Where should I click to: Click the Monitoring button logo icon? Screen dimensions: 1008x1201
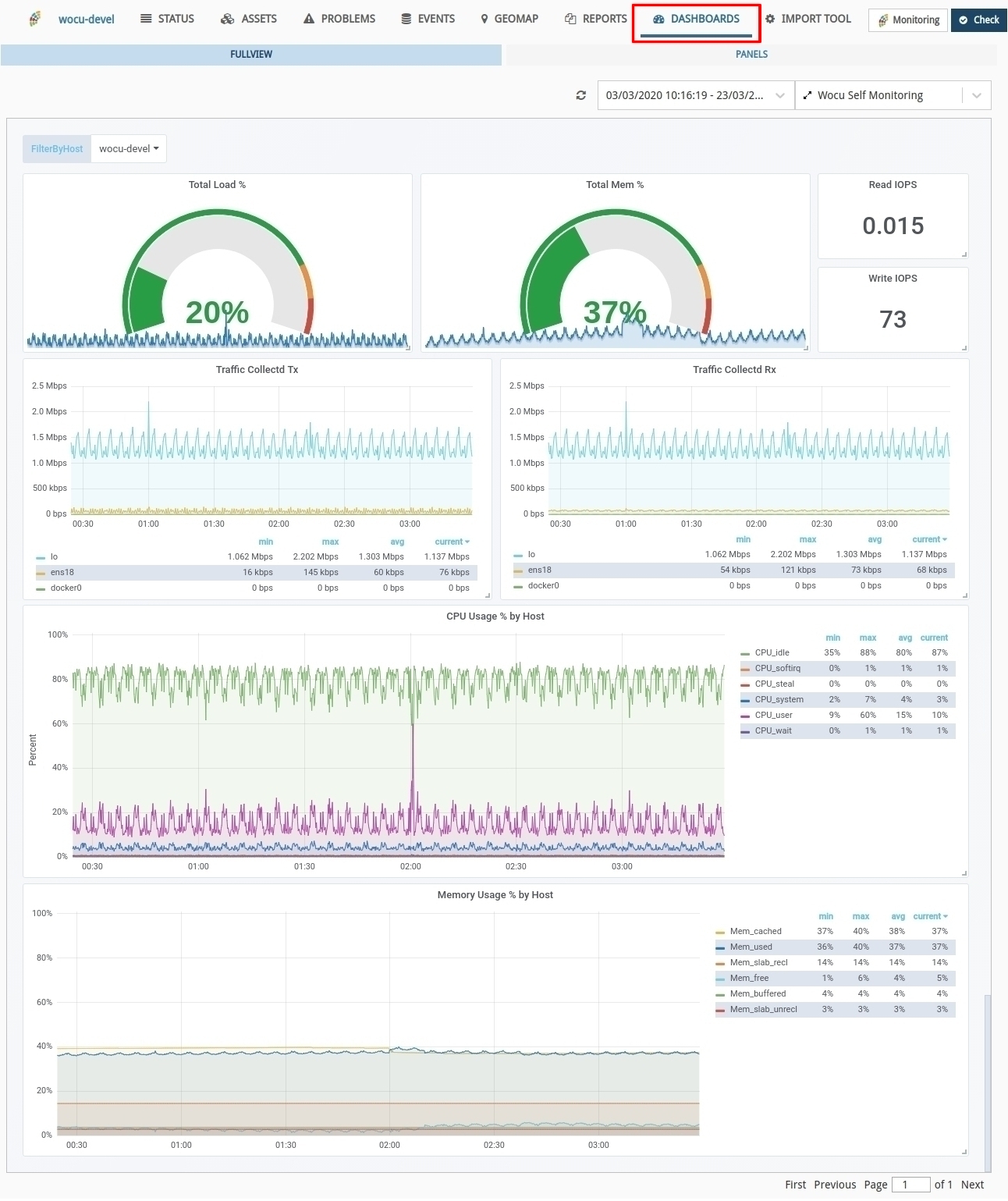point(883,20)
